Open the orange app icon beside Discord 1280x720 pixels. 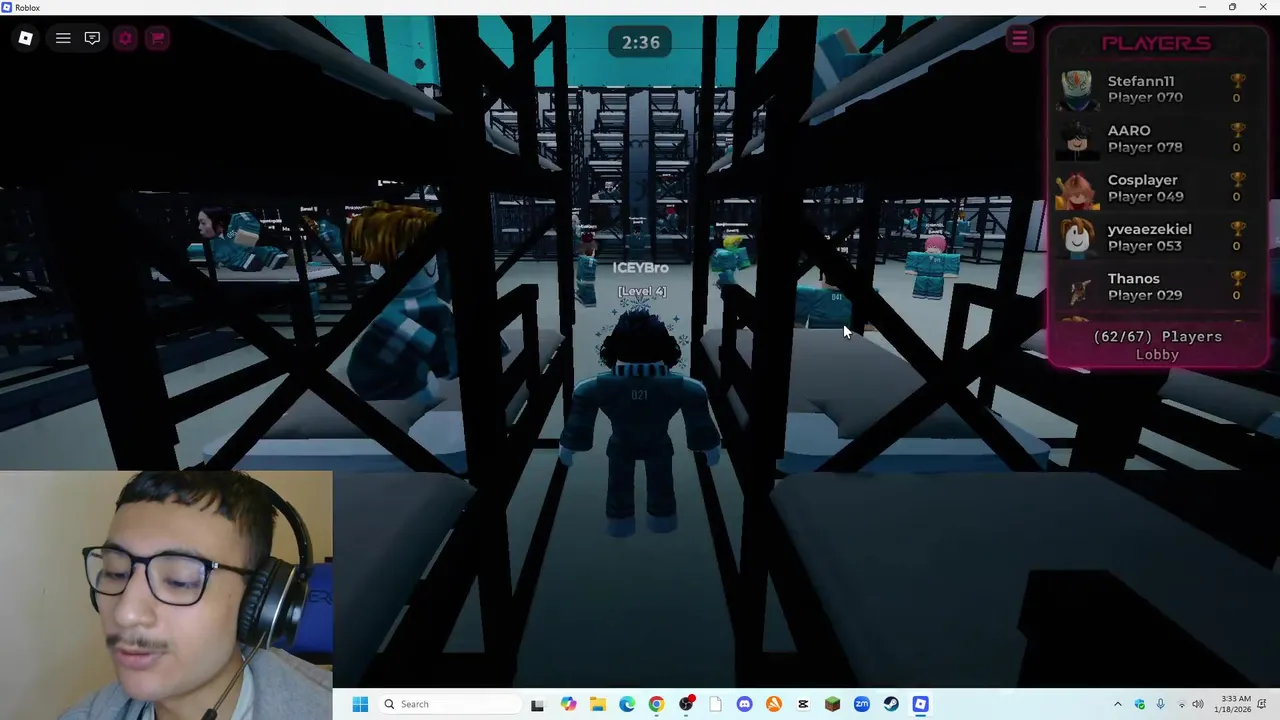coord(774,704)
